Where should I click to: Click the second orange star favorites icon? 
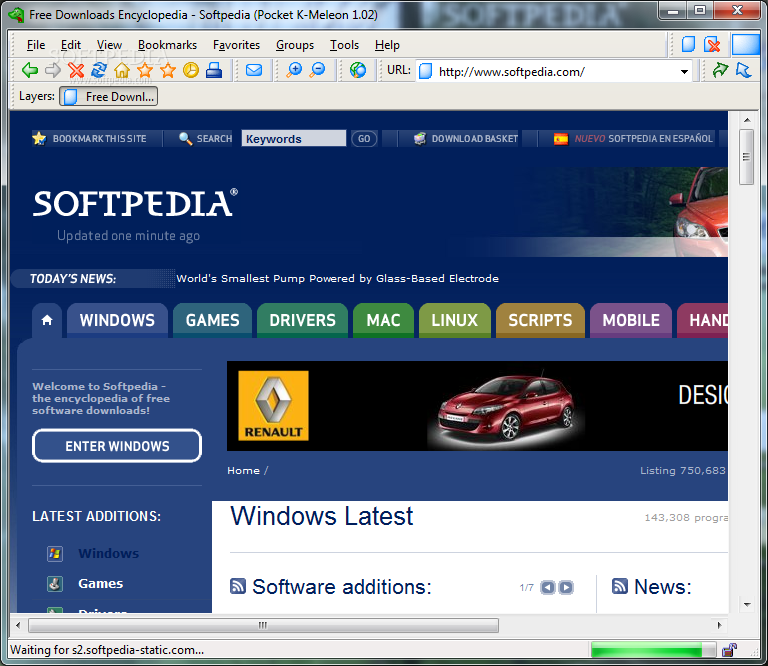pyautogui.click(x=168, y=71)
